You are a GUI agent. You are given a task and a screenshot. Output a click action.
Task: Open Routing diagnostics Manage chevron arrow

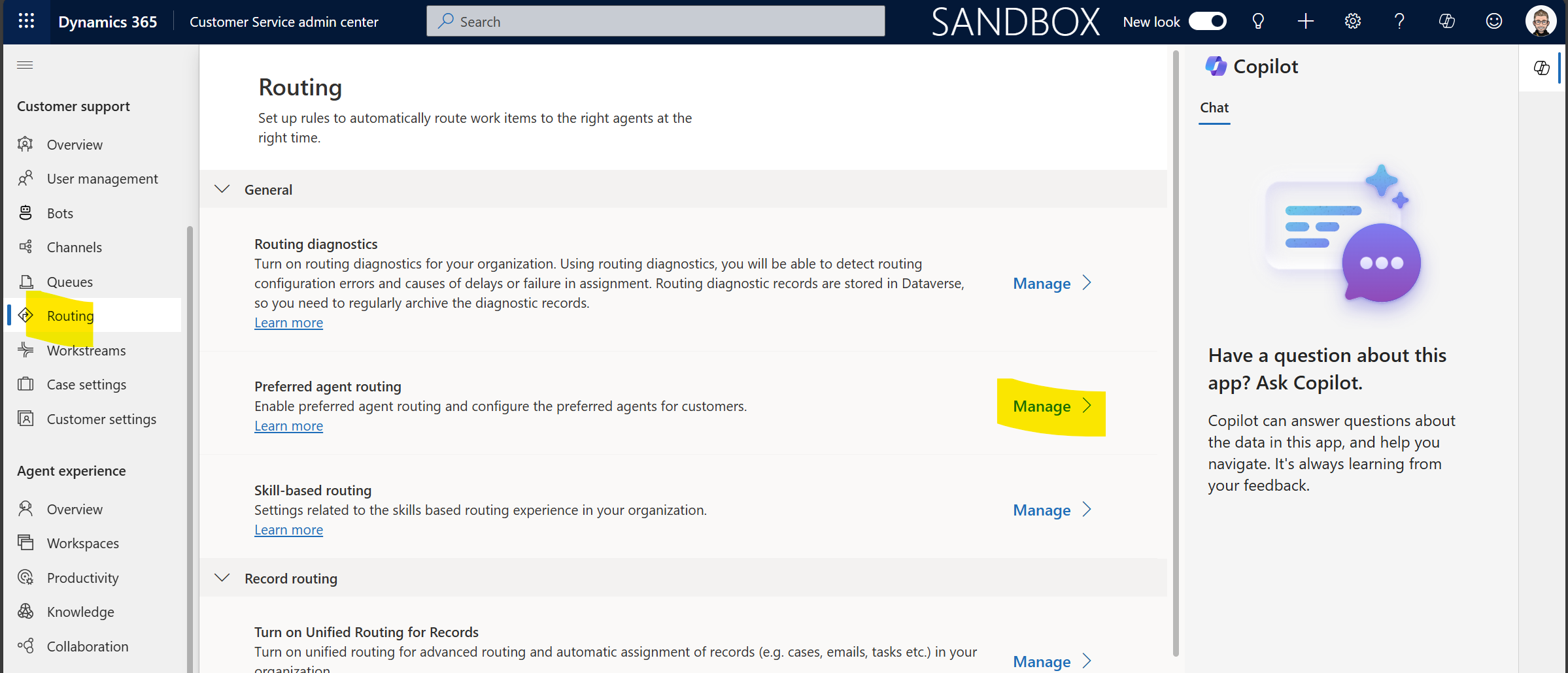click(1087, 283)
